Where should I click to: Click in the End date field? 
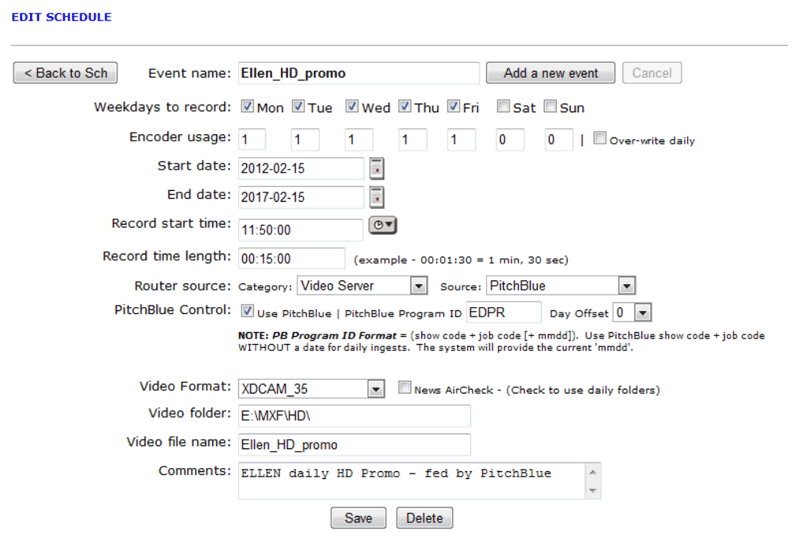pos(301,197)
